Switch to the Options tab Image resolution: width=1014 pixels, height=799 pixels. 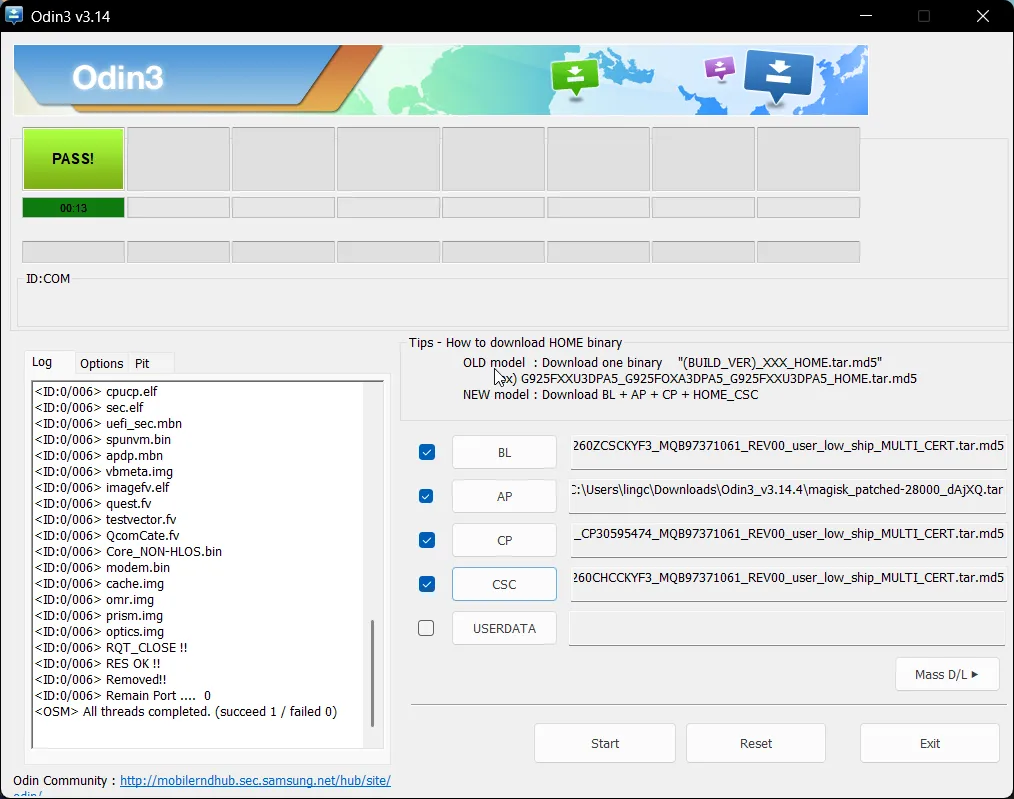(x=102, y=363)
